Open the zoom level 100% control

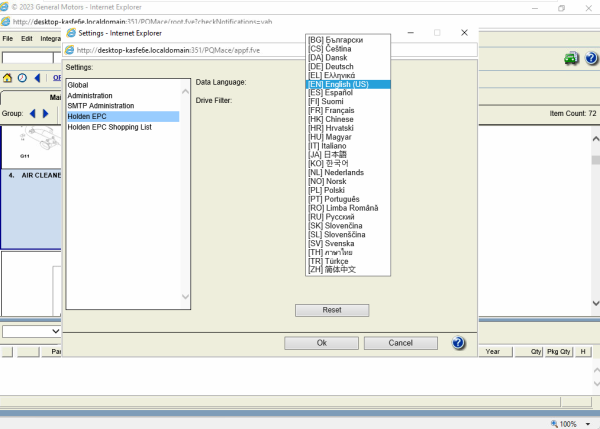click(x=566, y=423)
